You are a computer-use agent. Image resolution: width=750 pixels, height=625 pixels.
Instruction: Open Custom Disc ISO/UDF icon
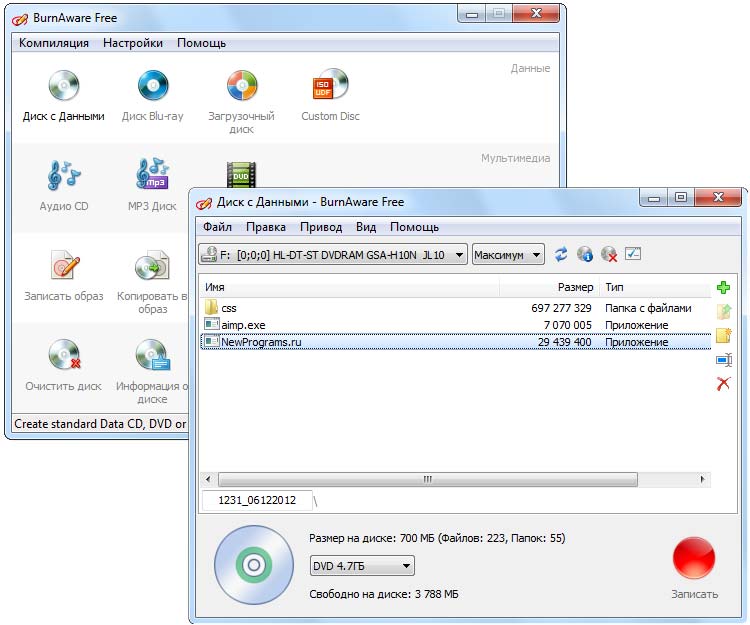pyautogui.click(x=330, y=96)
